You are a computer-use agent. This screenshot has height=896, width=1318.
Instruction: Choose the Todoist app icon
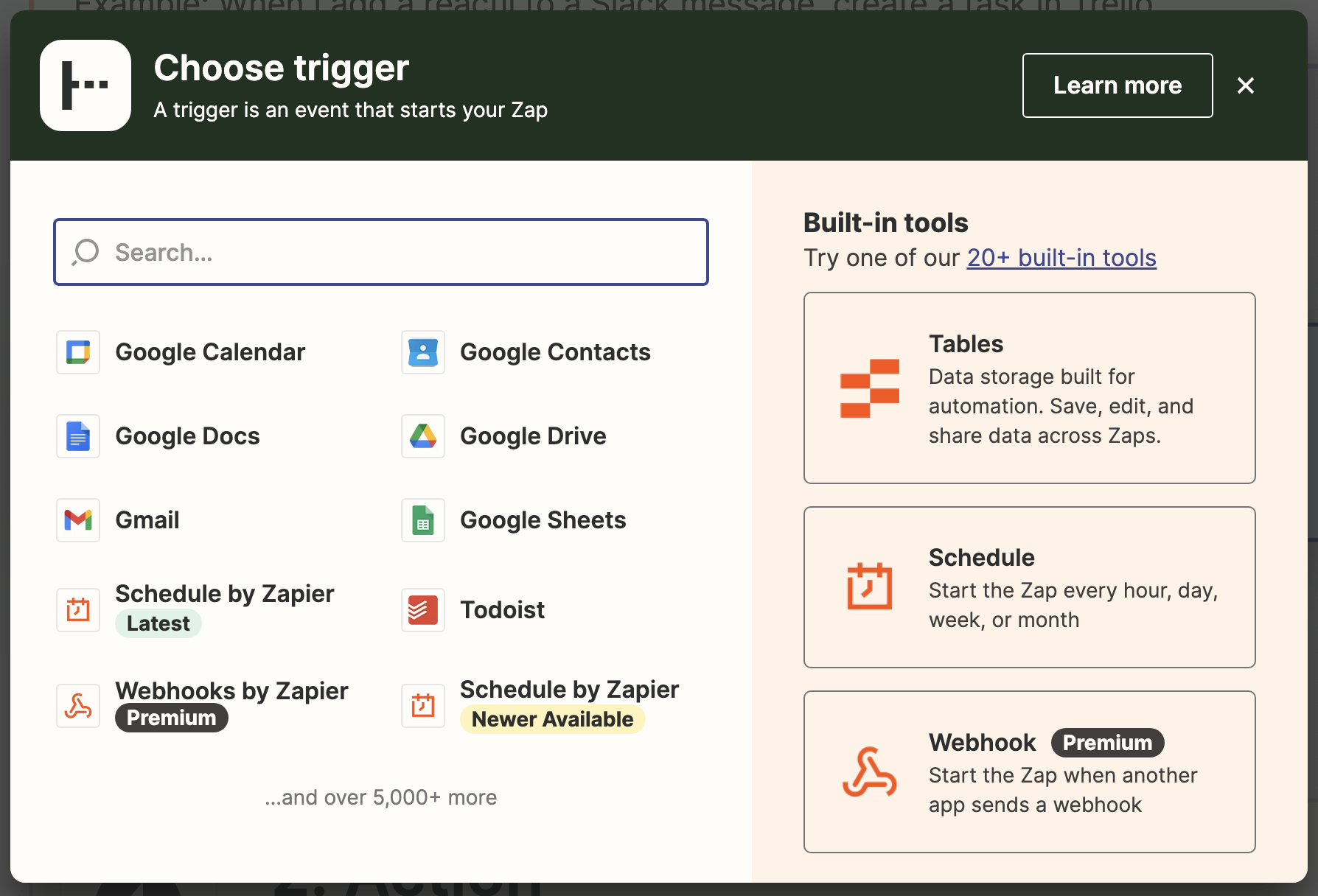point(423,610)
